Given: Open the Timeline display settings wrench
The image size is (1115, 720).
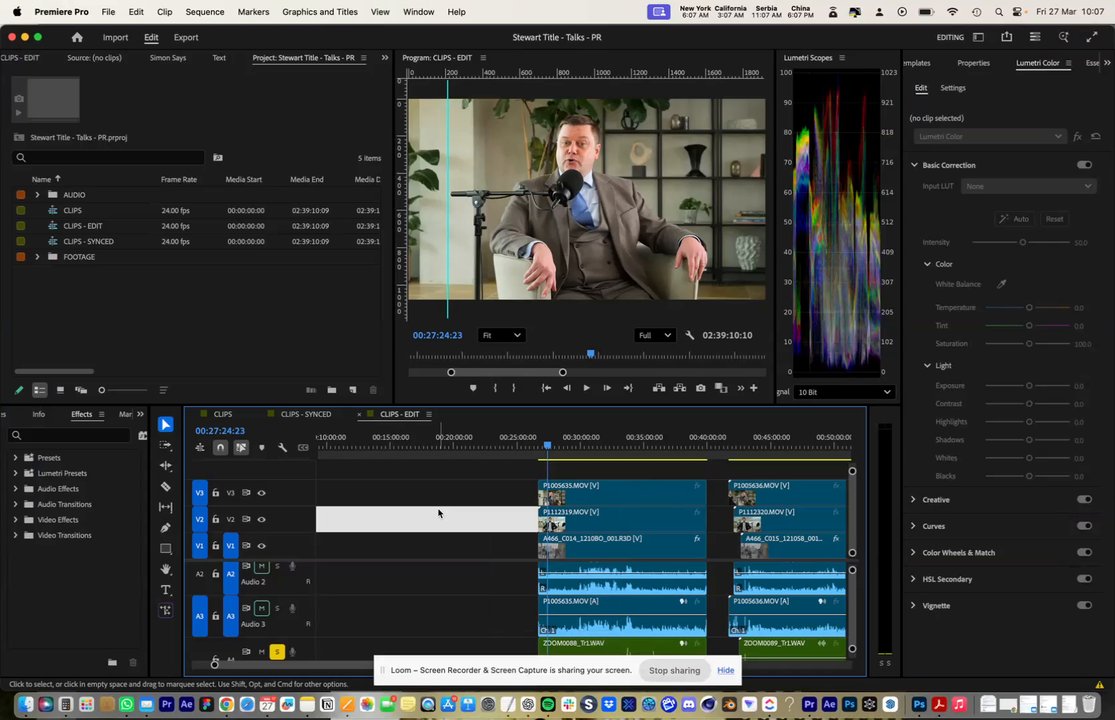Looking at the screenshot, I should point(283,448).
